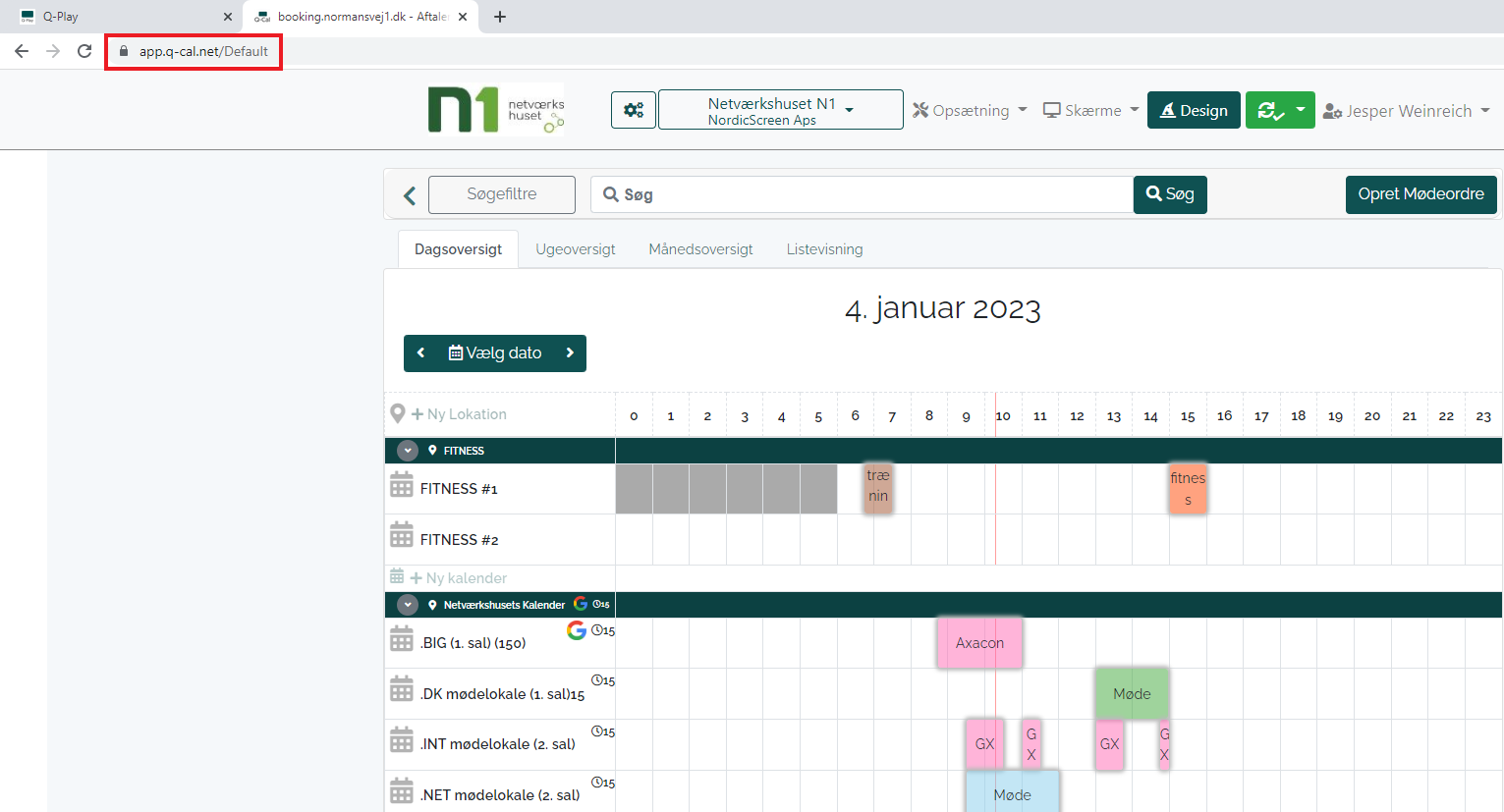Image resolution: width=1504 pixels, height=812 pixels.
Task: Click the 4. januar 2023 date heading
Action: [x=943, y=308]
